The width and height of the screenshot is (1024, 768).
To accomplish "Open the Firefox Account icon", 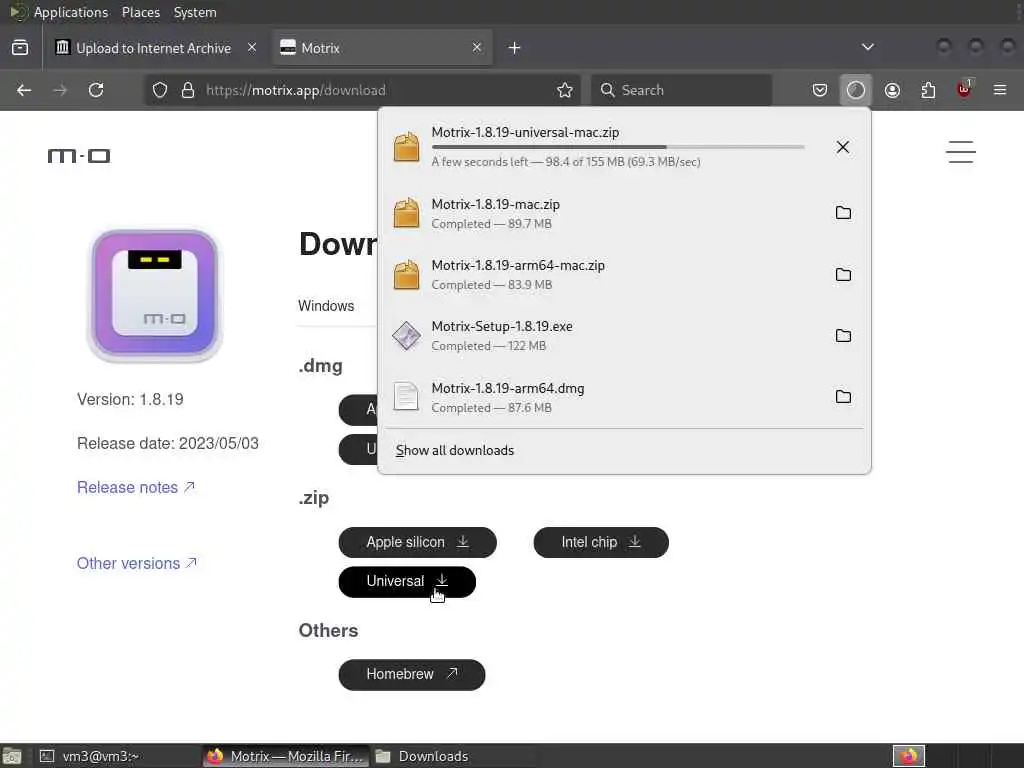I will click(x=892, y=90).
